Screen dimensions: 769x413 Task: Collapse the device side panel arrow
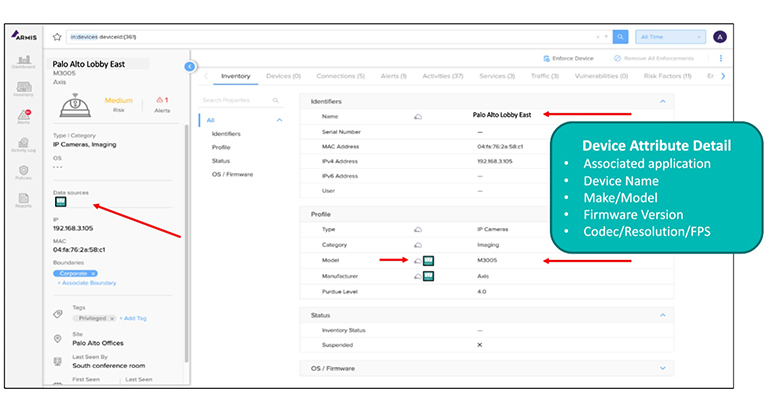click(x=190, y=66)
